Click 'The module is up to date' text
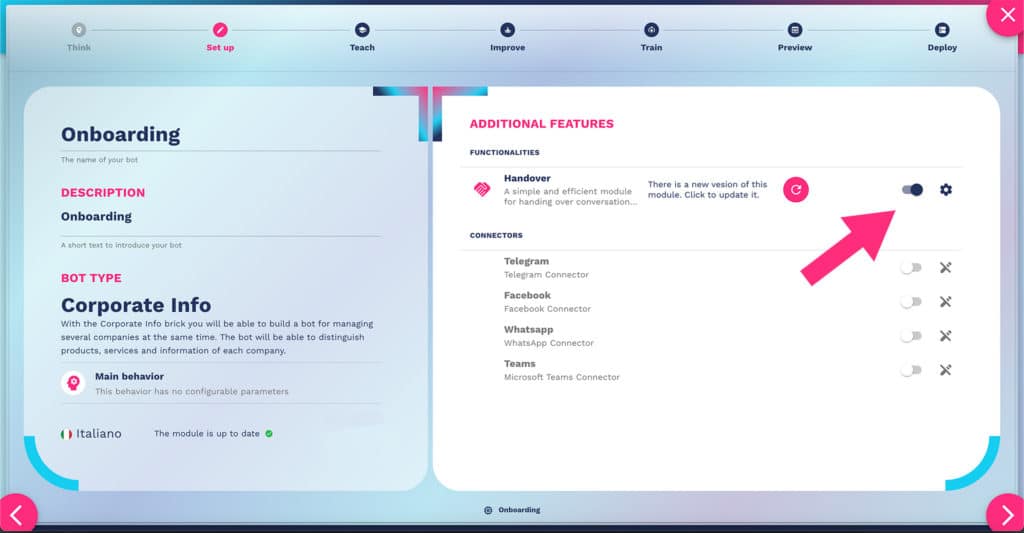This screenshot has width=1024, height=533. click(207, 434)
